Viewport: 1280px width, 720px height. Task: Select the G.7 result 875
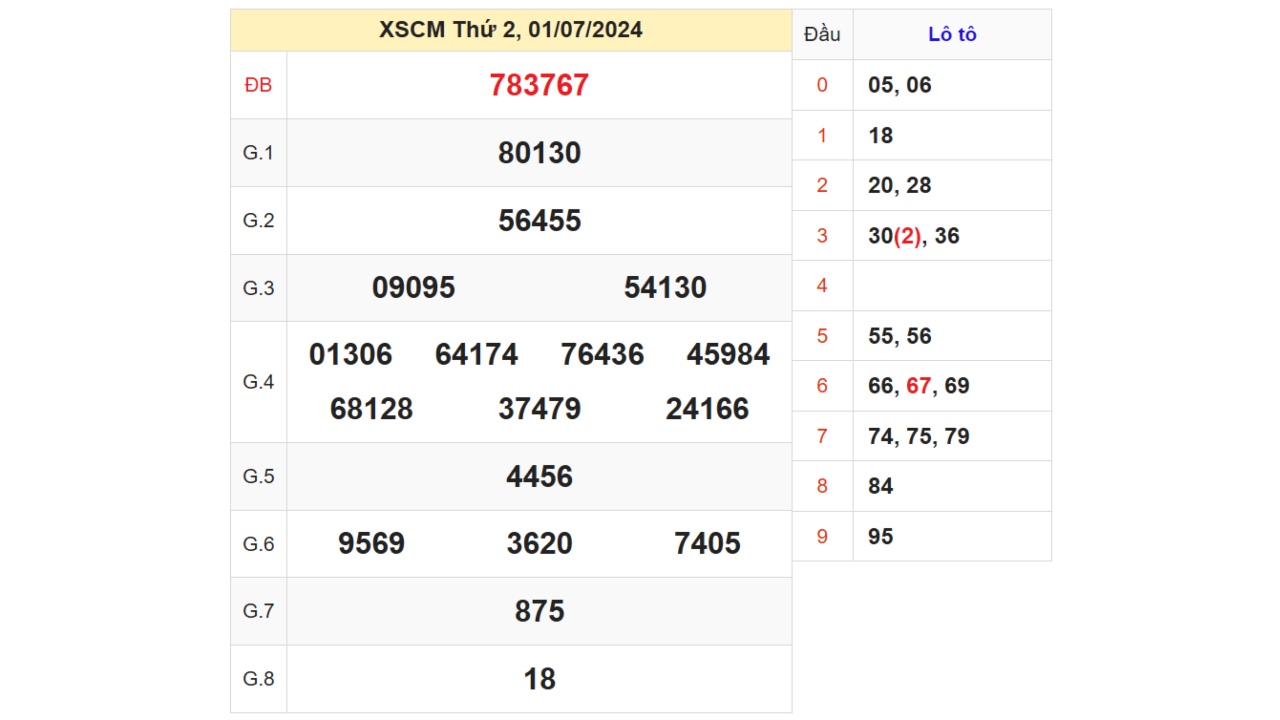coord(539,611)
